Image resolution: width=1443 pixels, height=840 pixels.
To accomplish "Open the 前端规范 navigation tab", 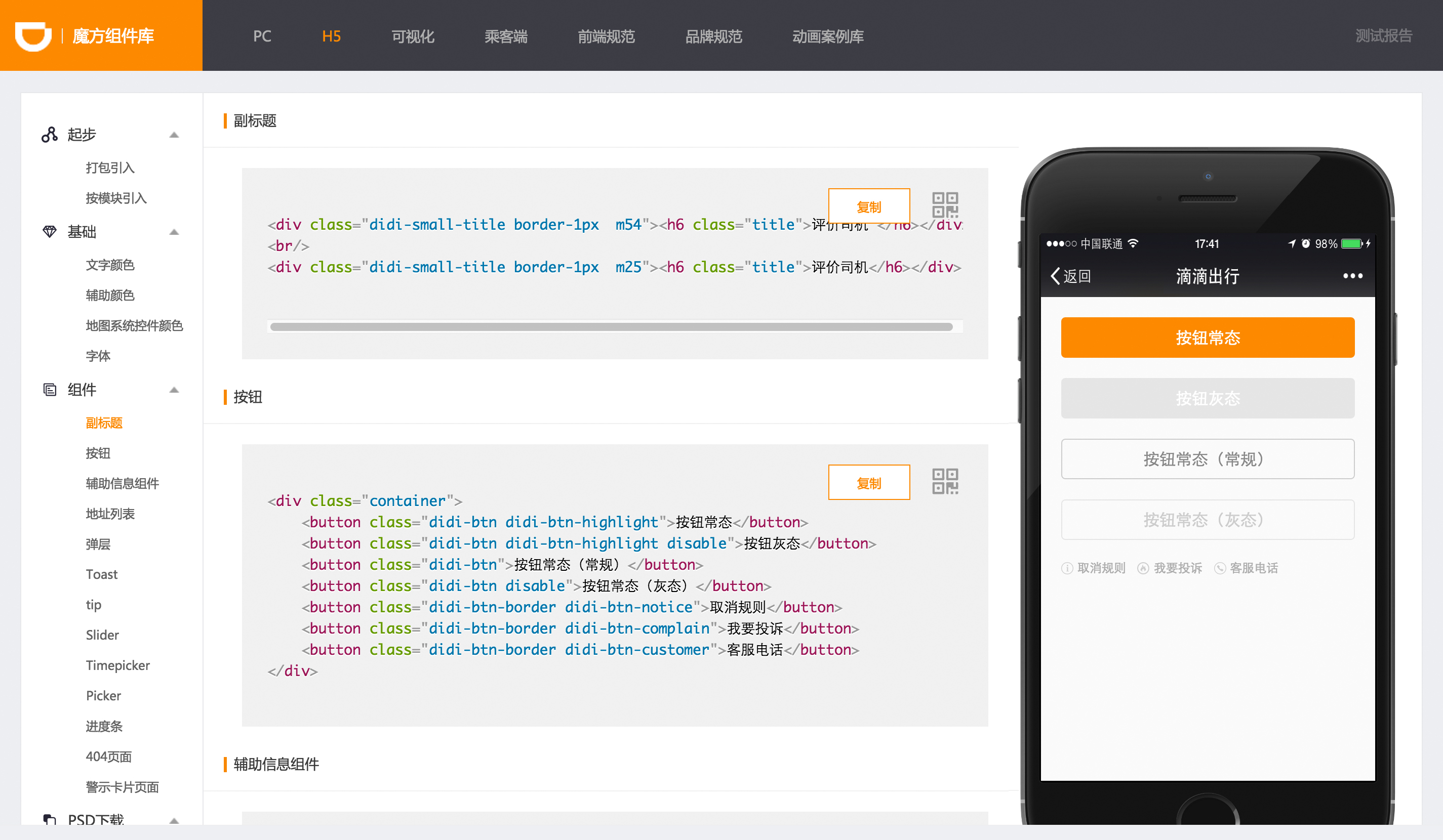I will click(606, 36).
